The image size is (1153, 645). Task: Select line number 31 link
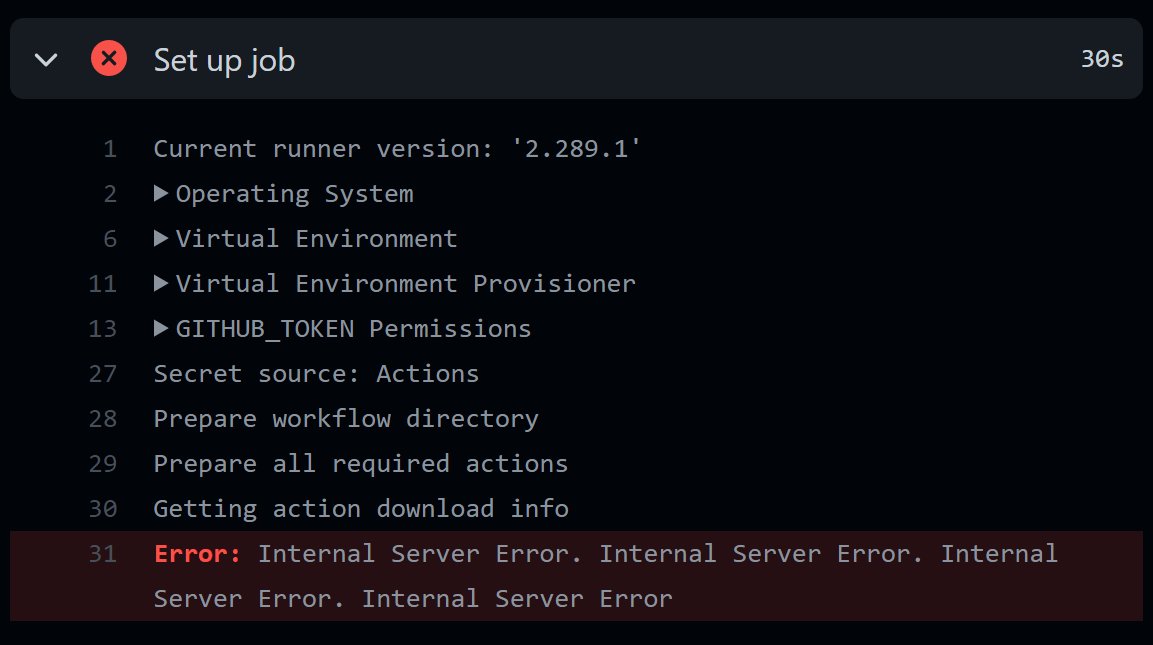coord(103,554)
